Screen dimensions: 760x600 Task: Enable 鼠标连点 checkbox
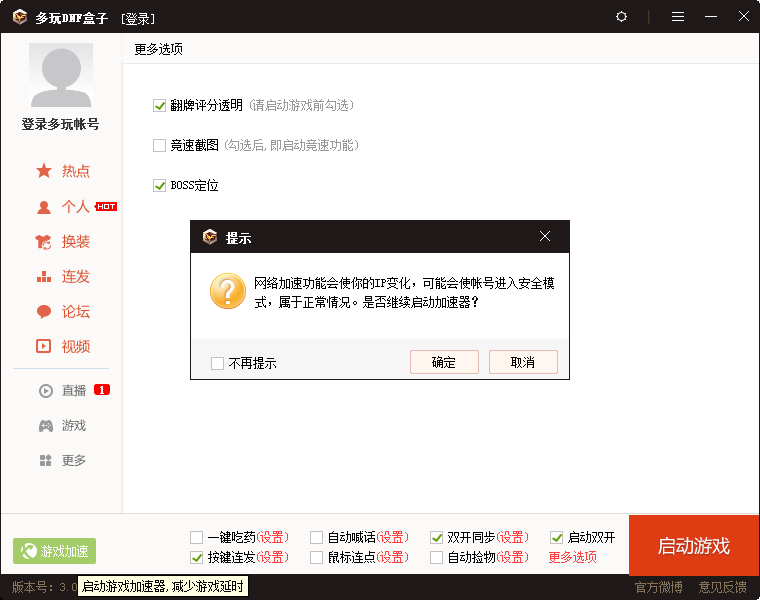(317, 557)
